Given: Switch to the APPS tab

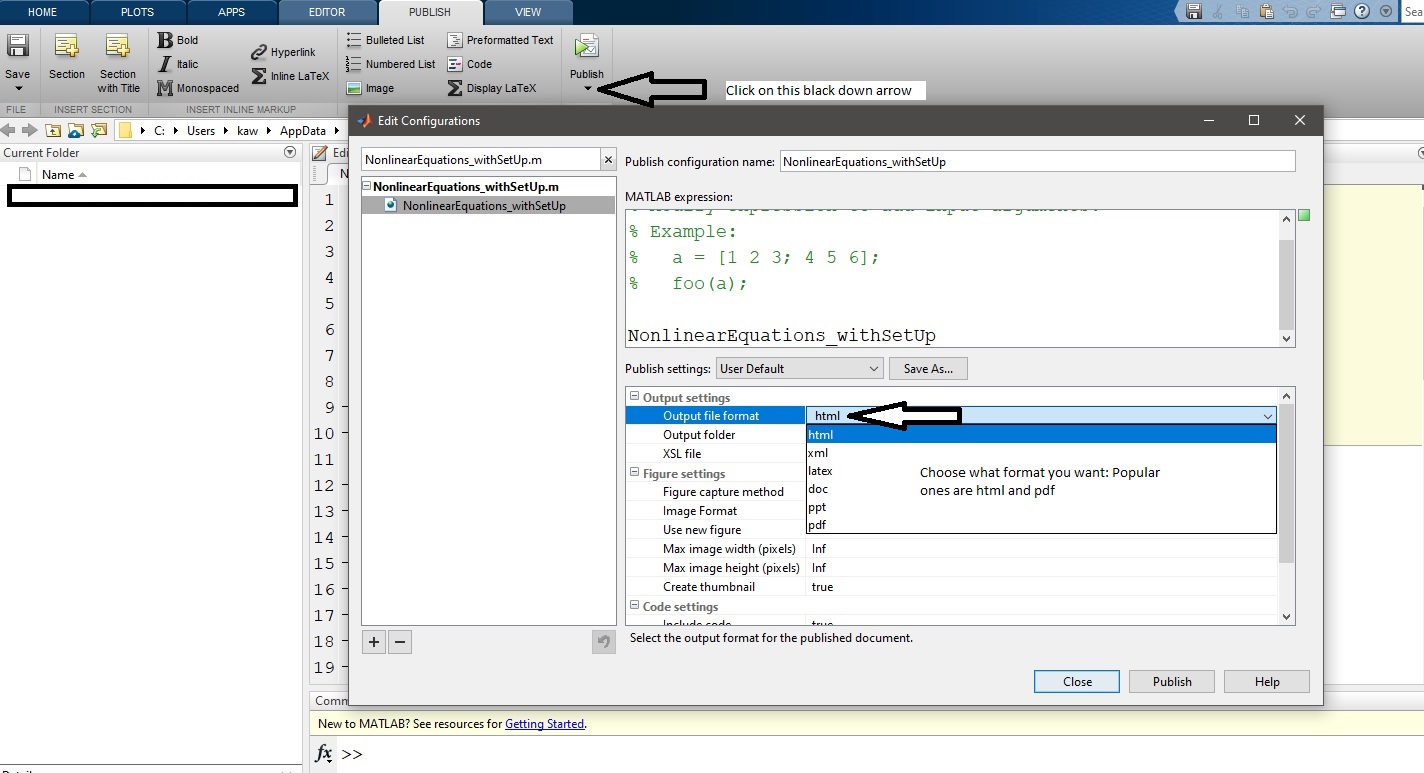Looking at the screenshot, I should [232, 12].
